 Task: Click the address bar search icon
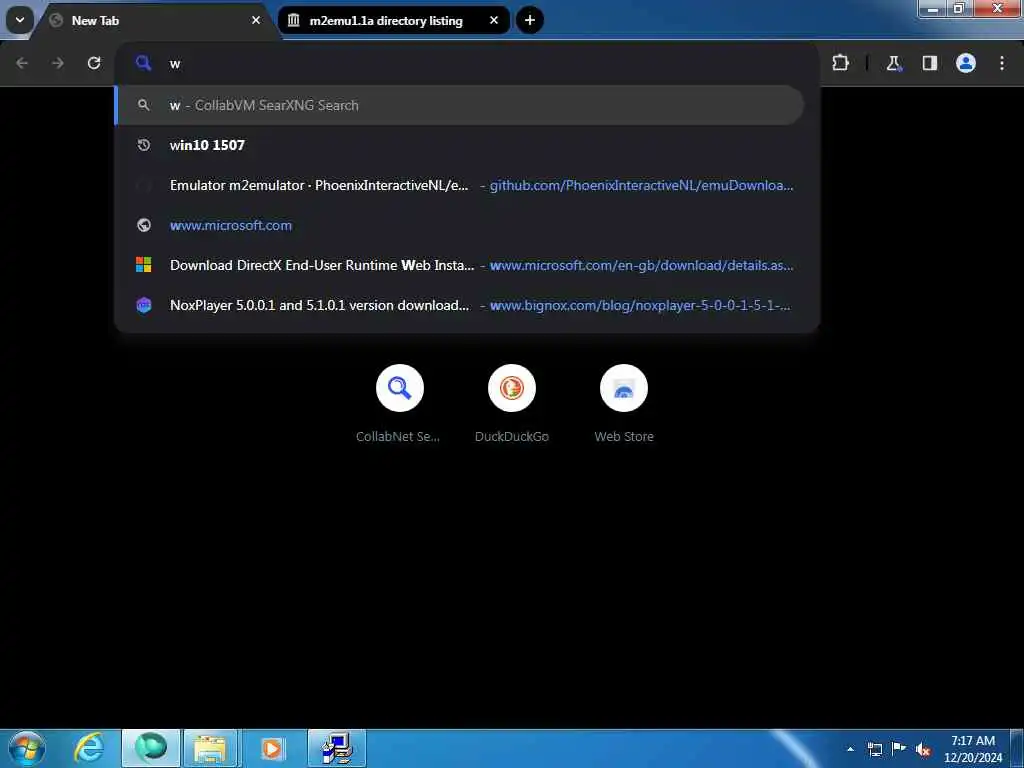coord(144,63)
